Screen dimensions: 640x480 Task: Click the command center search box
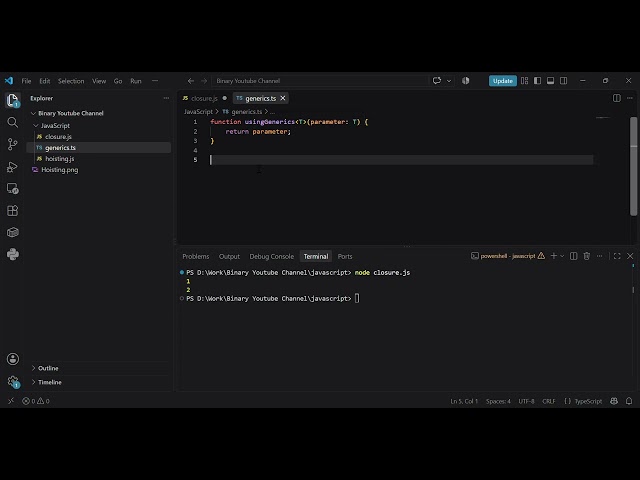coord(320,81)
